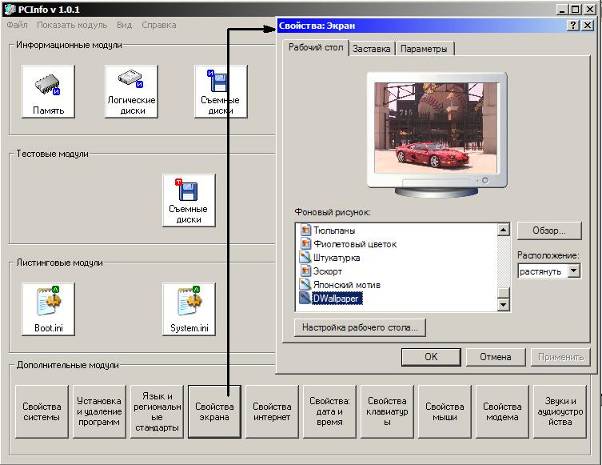Image resolution: width=602 pixels, height=465 pixels.
Task: Select Японский мотив in wallpaper list
Action: (347, 284)
